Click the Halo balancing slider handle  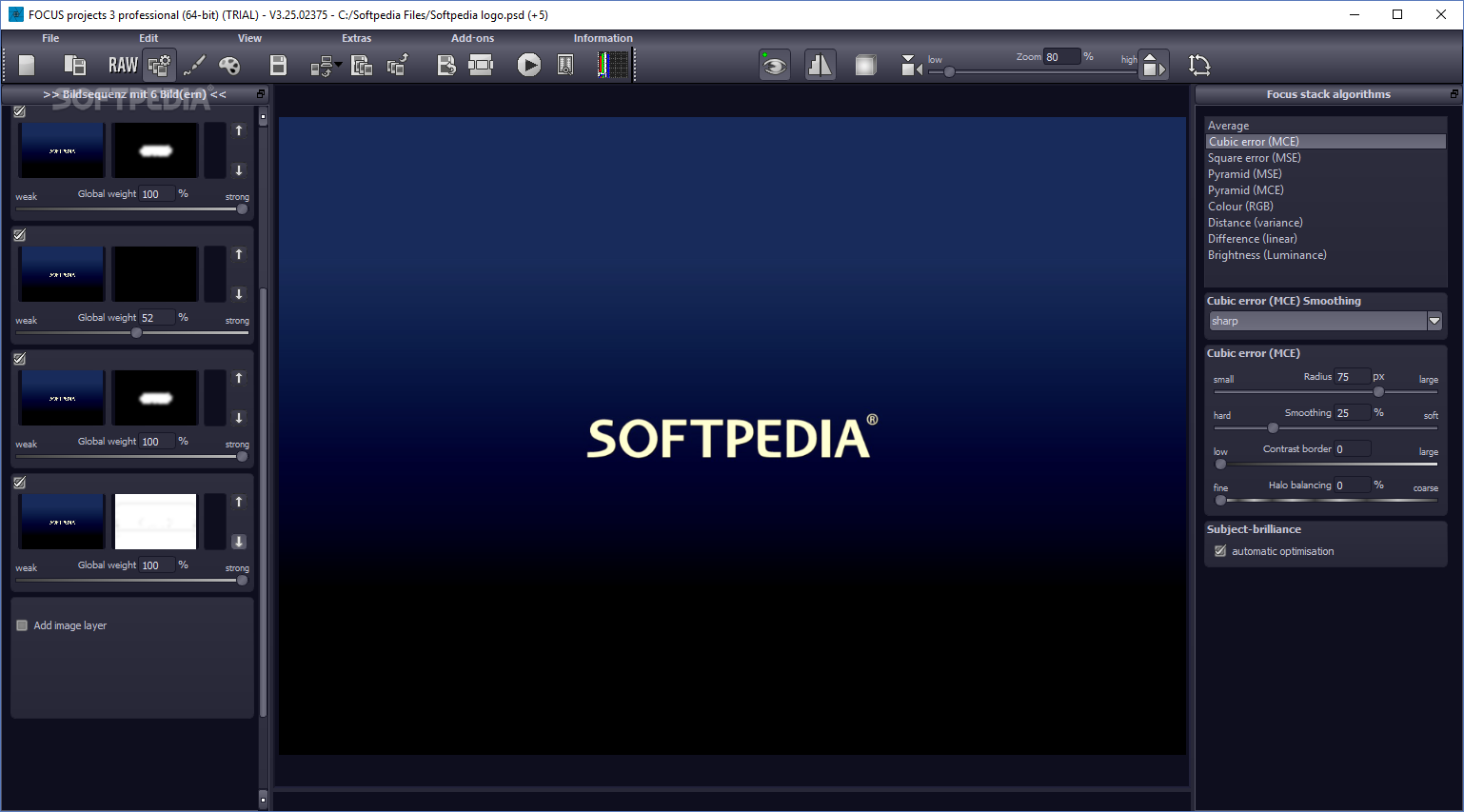click(x=1220, y=500)
